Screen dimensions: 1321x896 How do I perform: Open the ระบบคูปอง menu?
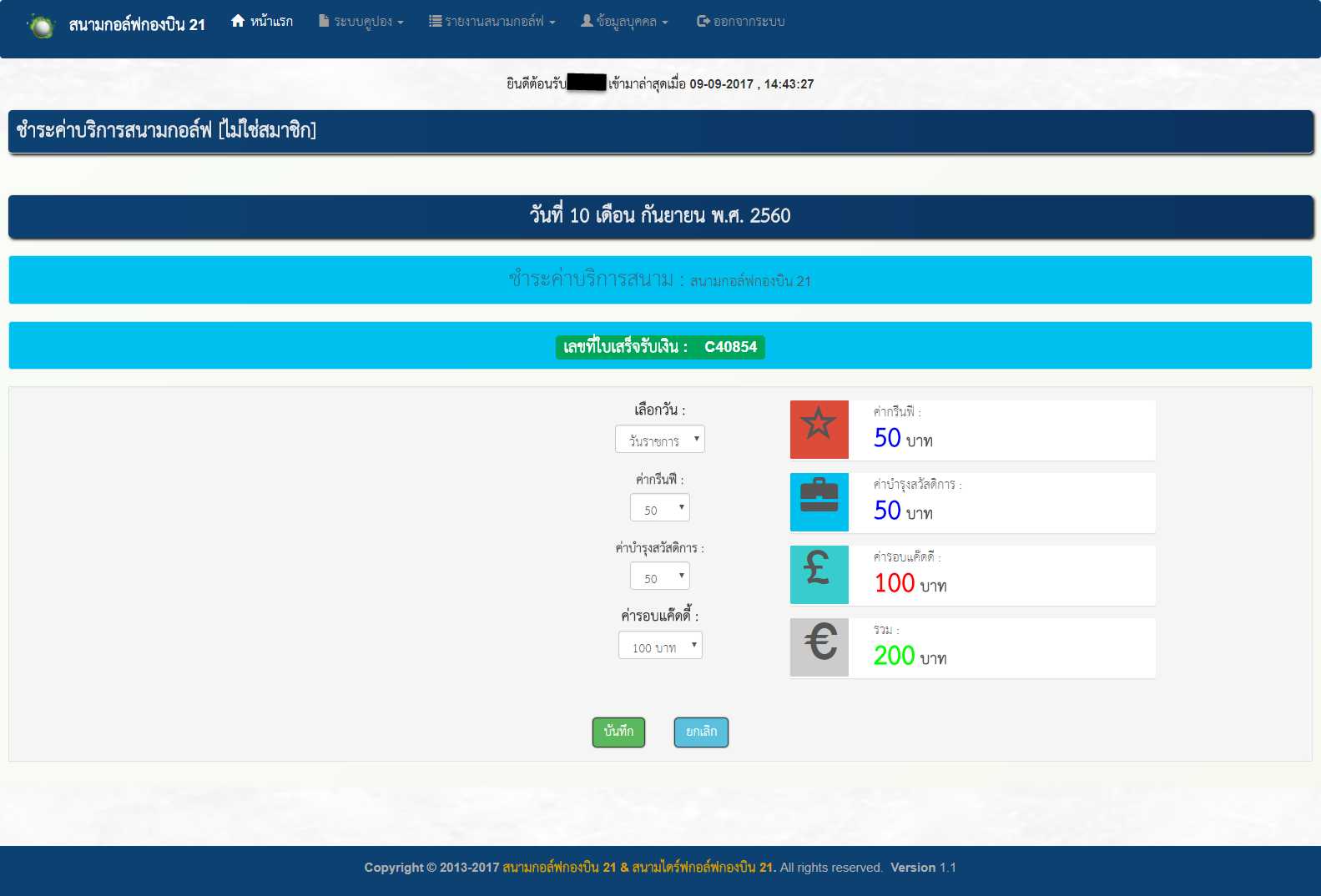coord(361,22)
